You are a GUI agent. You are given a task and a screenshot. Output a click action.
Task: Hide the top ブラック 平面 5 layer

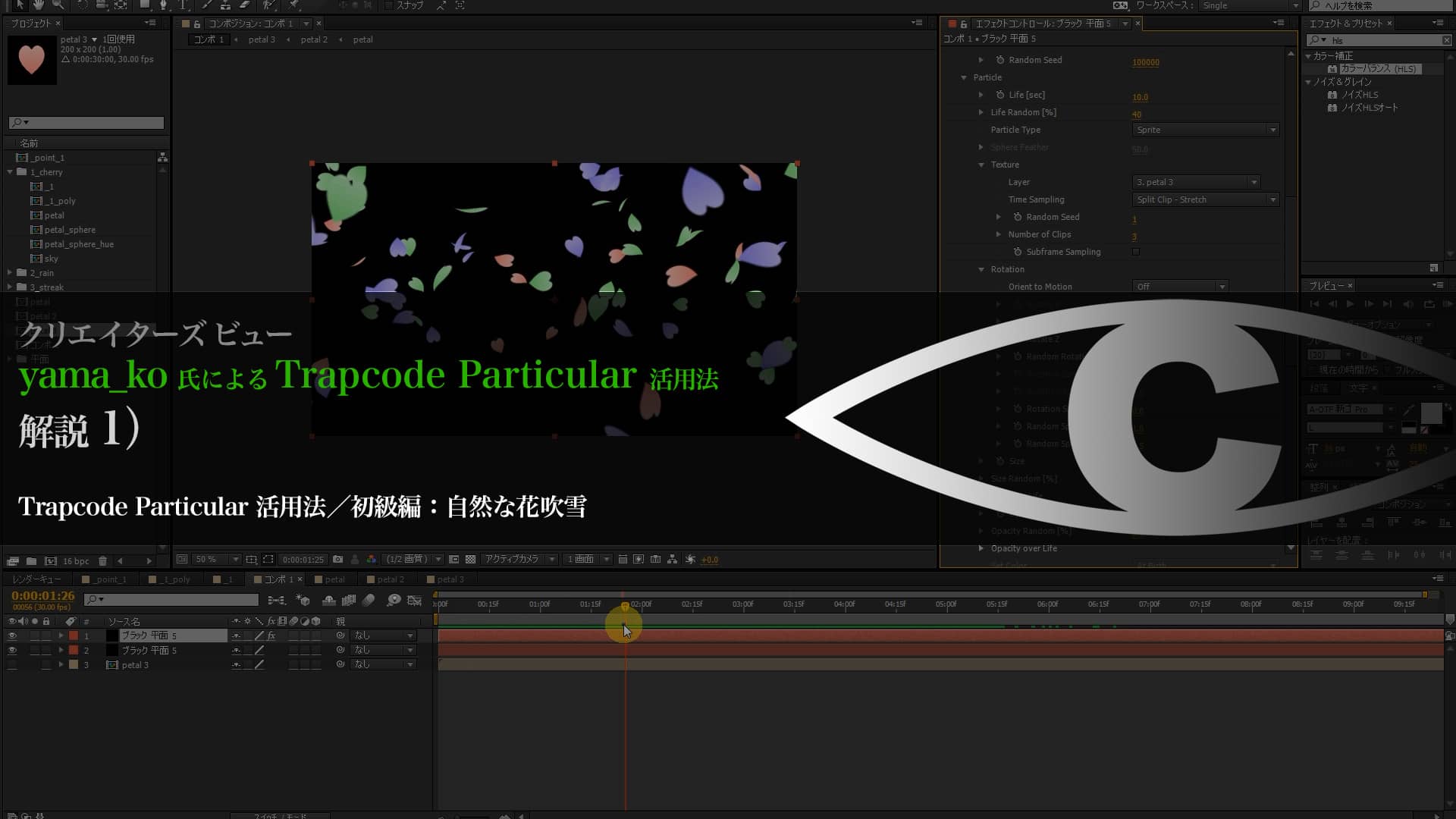pyautogui.click(x=13, y=635)
